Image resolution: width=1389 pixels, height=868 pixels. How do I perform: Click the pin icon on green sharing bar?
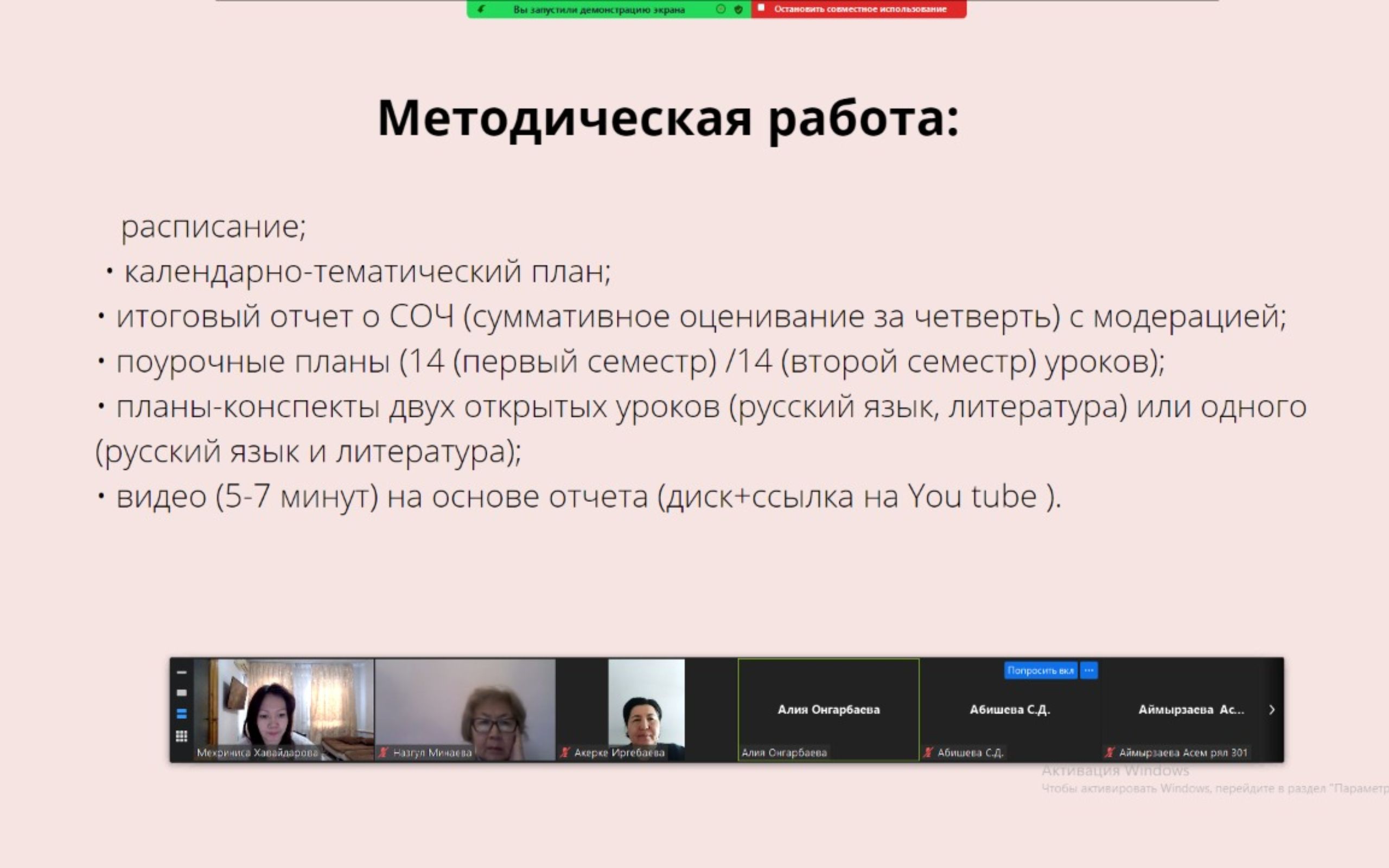tap(481, 9)
